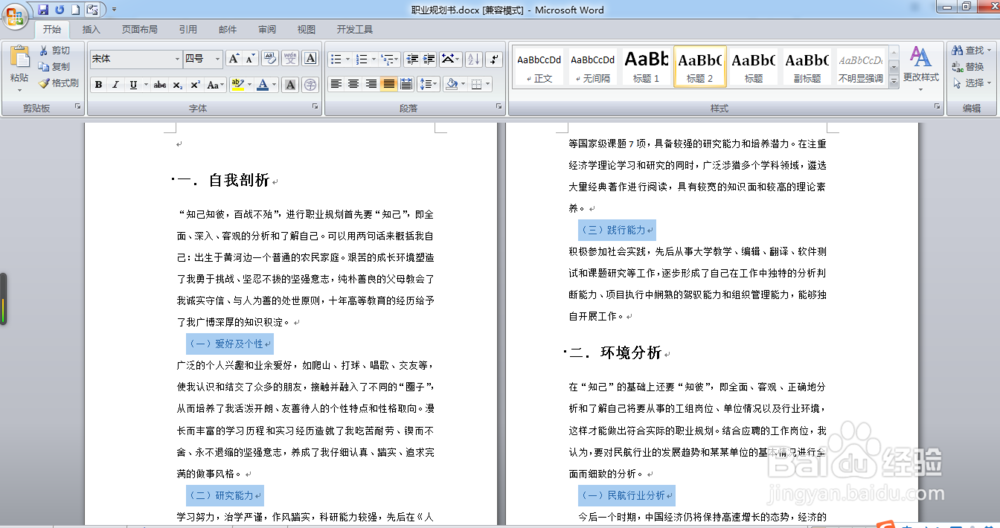The image size is (1000, 528).
Task: Open change case Aa menu
Action: 215,85
